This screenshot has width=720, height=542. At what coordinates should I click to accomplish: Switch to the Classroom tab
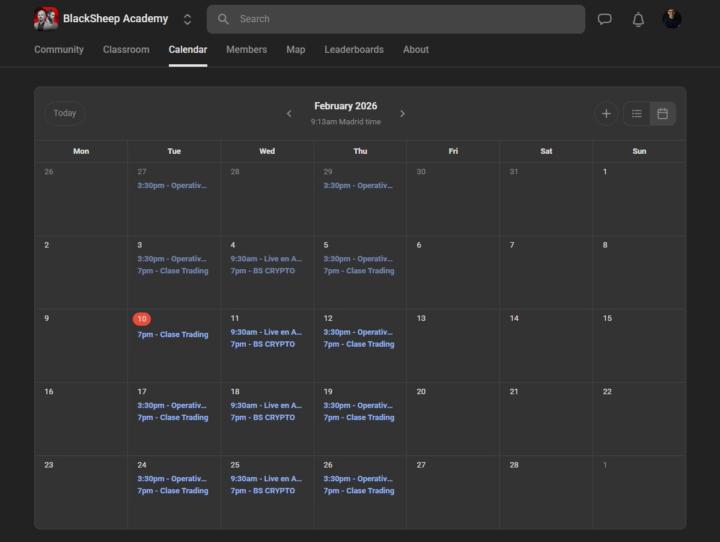[x=126, y=50]
